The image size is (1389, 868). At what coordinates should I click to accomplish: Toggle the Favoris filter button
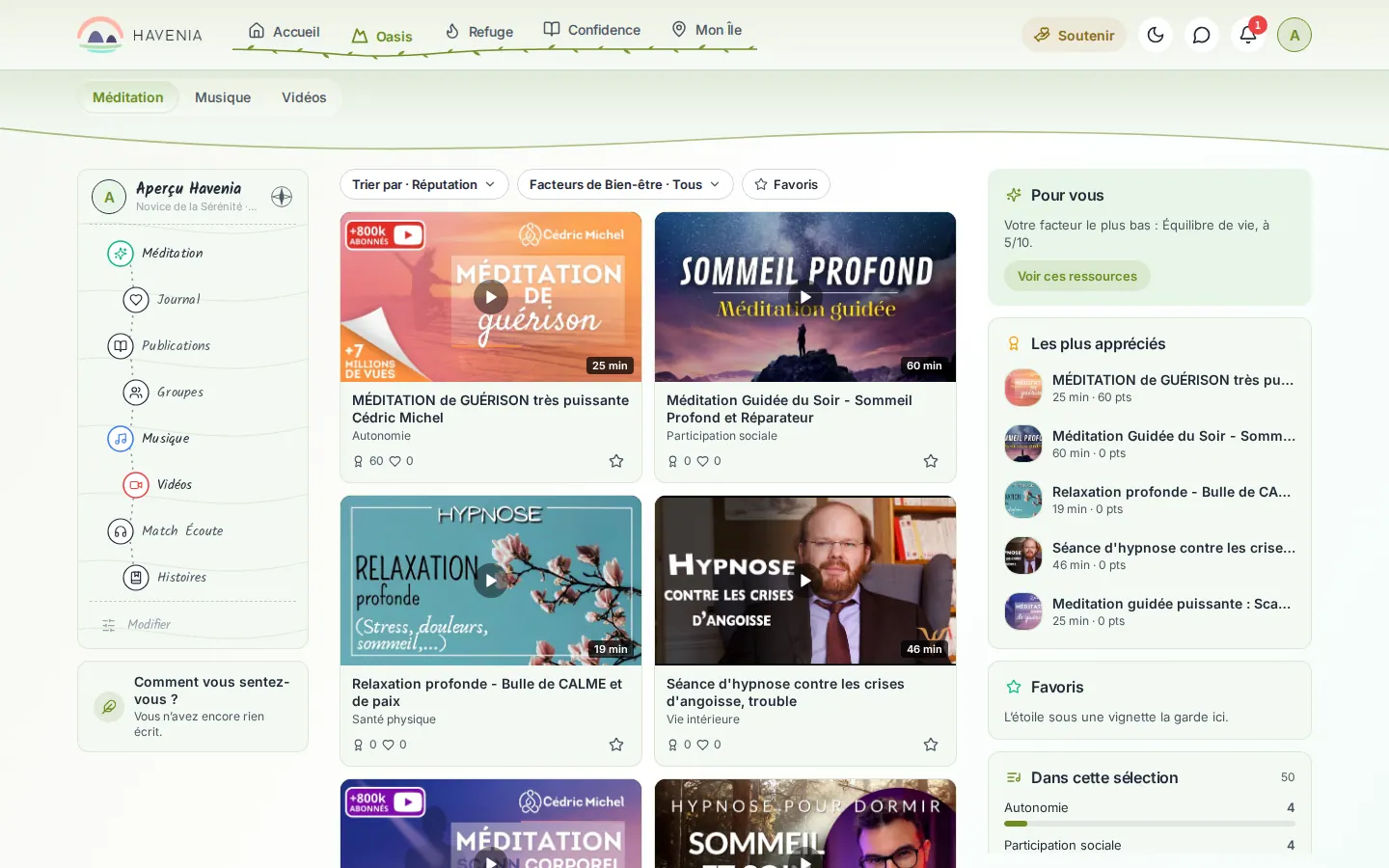coord(786,184)
